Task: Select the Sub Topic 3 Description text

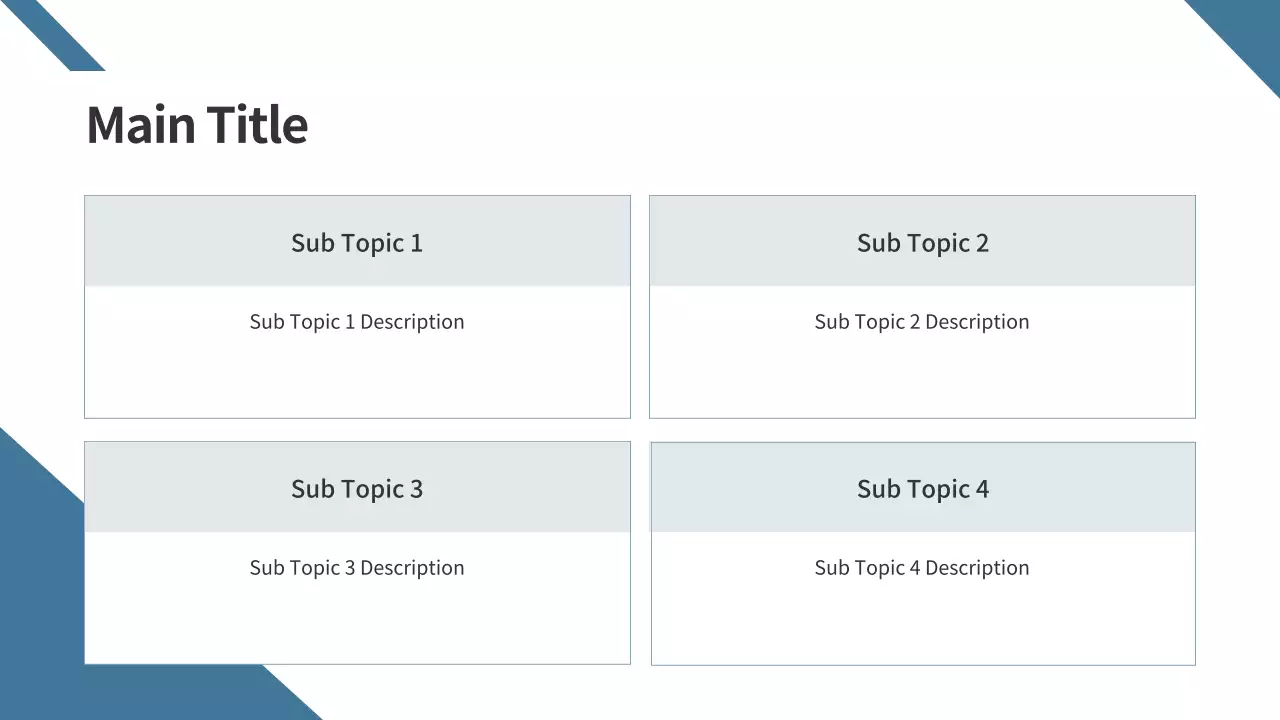Action: point(357,568)
